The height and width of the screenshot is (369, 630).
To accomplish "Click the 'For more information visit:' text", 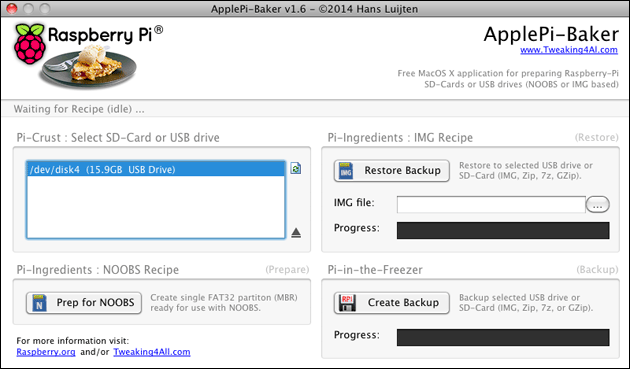I will pos(73,341).
